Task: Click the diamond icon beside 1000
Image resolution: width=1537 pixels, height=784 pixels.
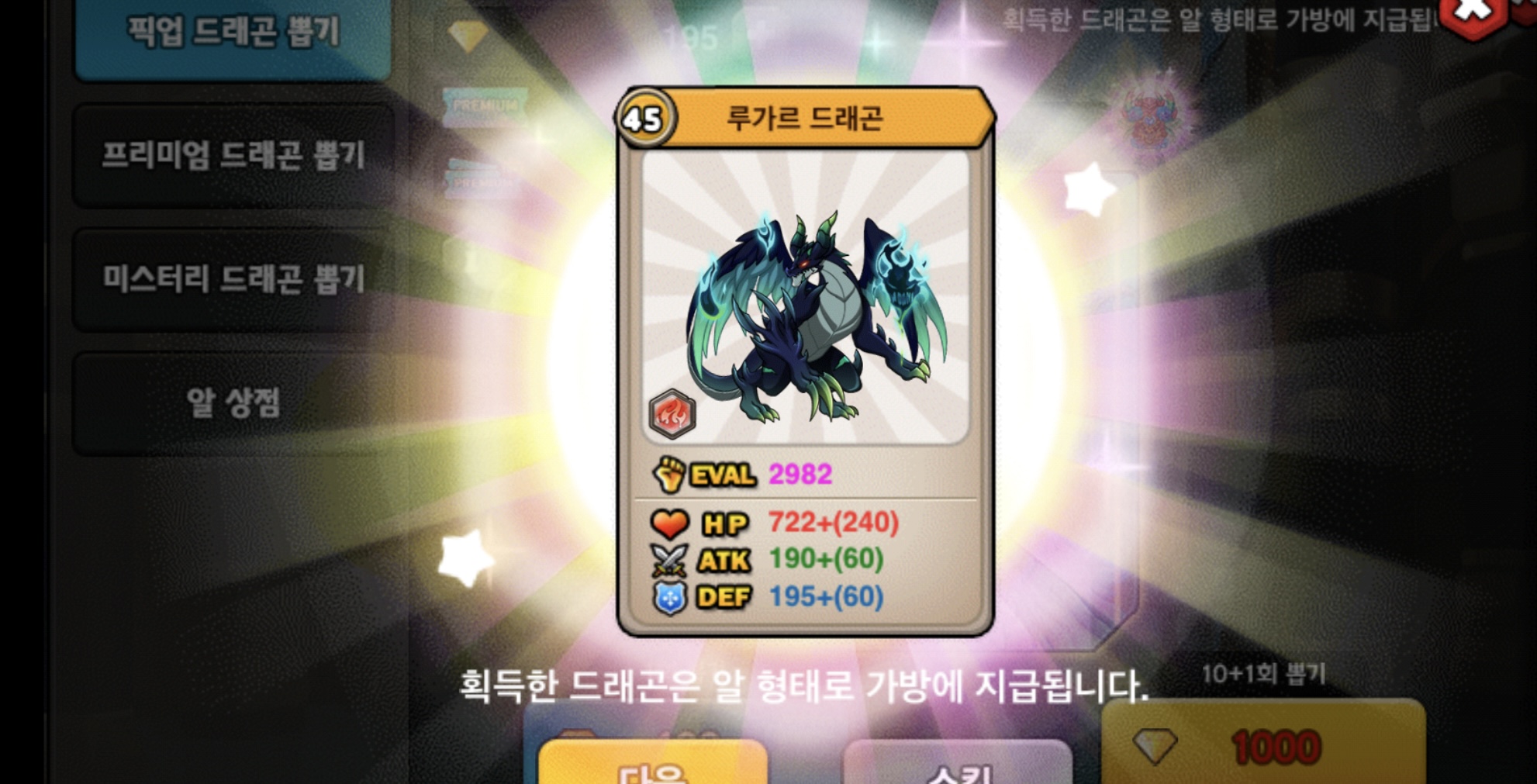Action: point(1155,747)
